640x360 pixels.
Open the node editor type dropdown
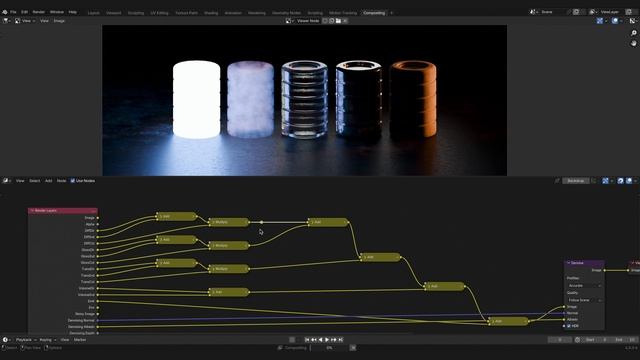[x=7, y=180]
